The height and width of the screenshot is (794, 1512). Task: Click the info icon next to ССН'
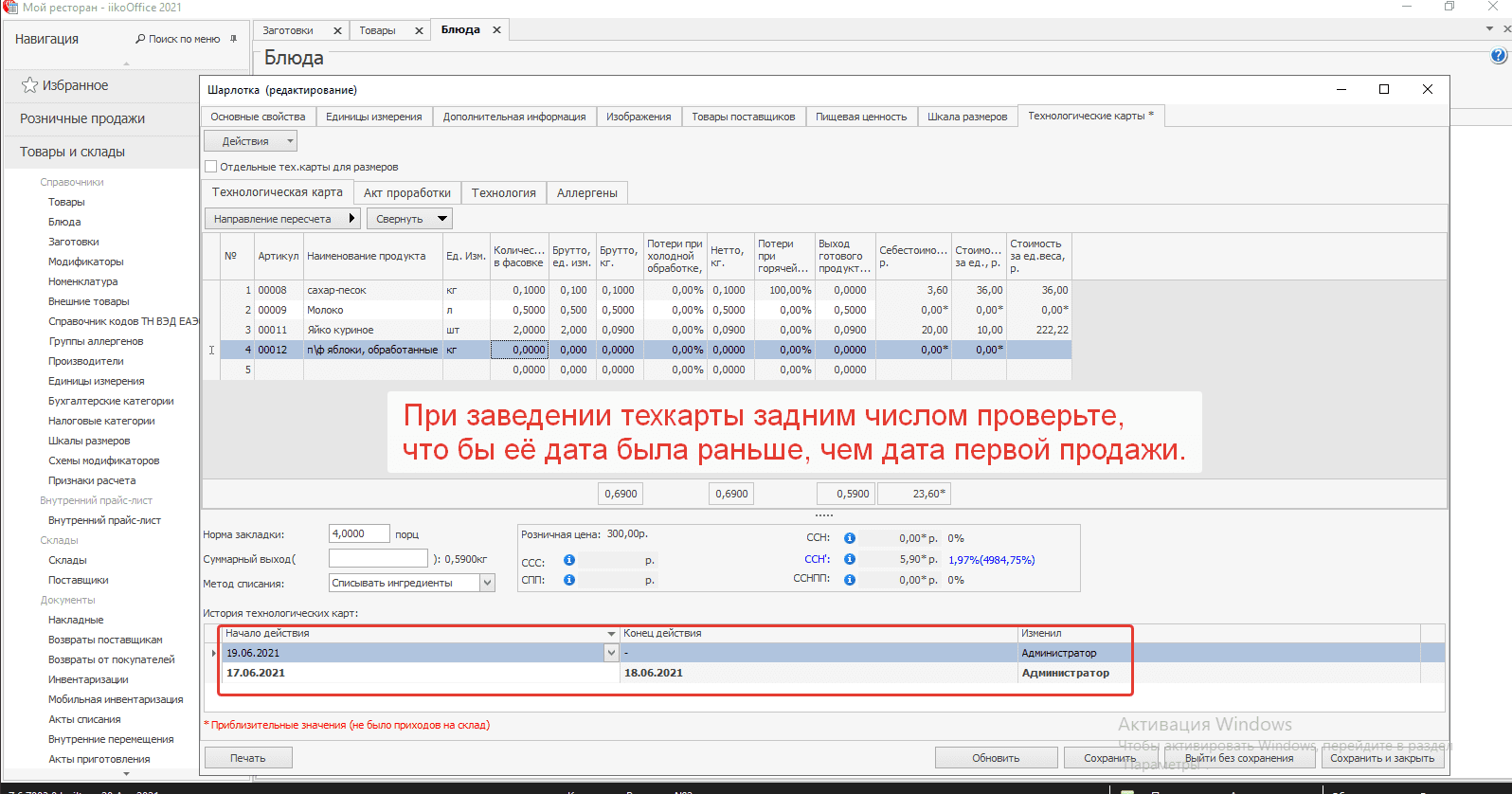(x=850, y=559)
